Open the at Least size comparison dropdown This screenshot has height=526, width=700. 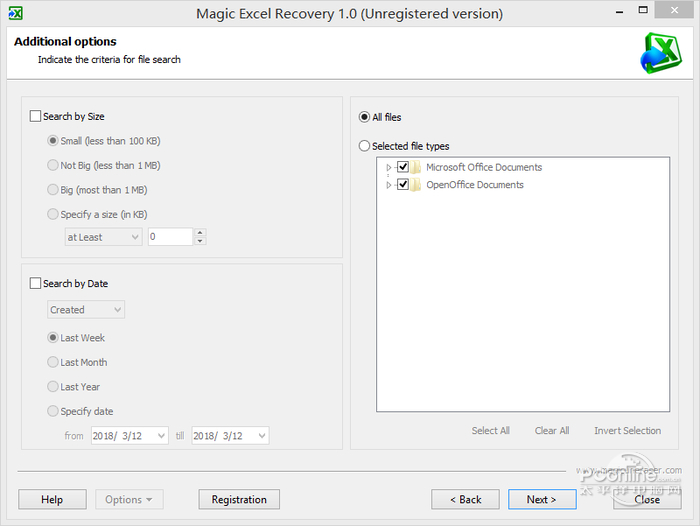tap(104, 237)
